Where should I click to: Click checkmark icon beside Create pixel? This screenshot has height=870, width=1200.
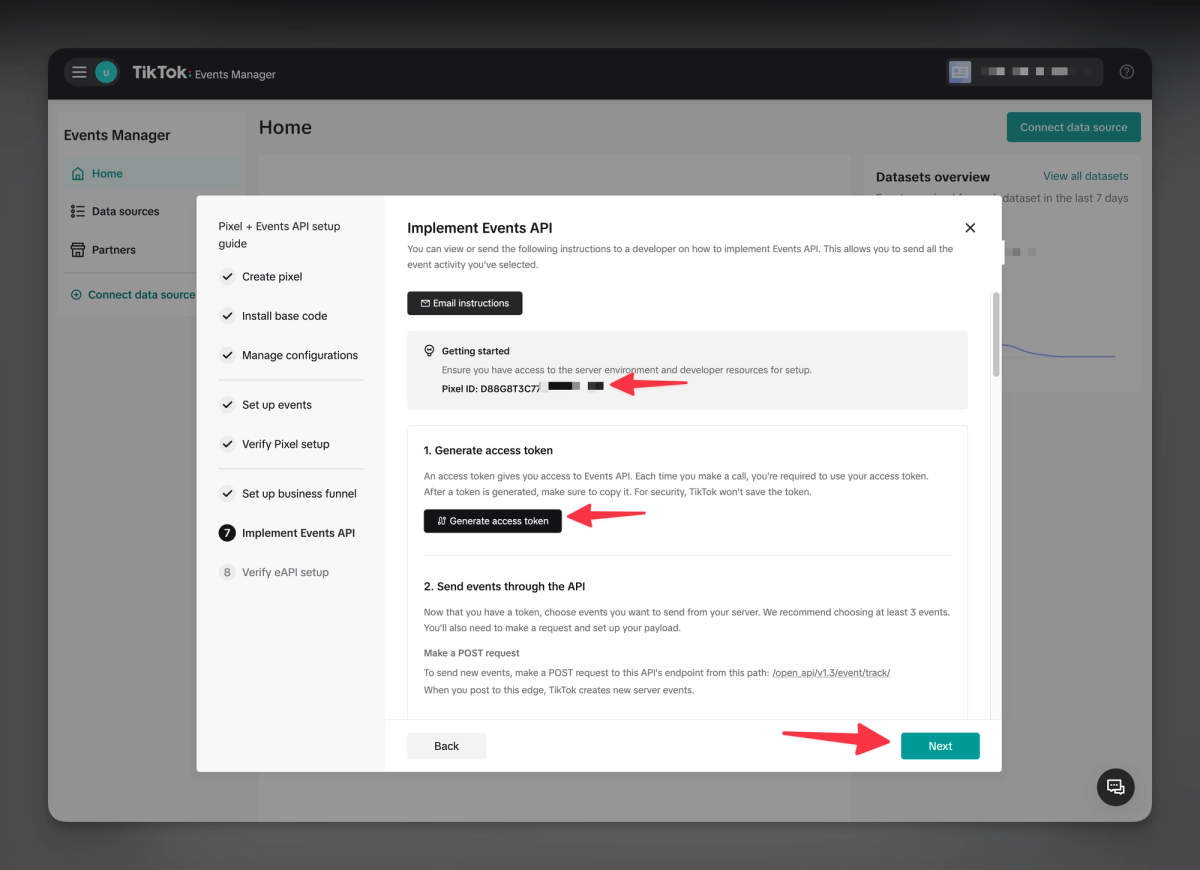(x=227, y=277)
